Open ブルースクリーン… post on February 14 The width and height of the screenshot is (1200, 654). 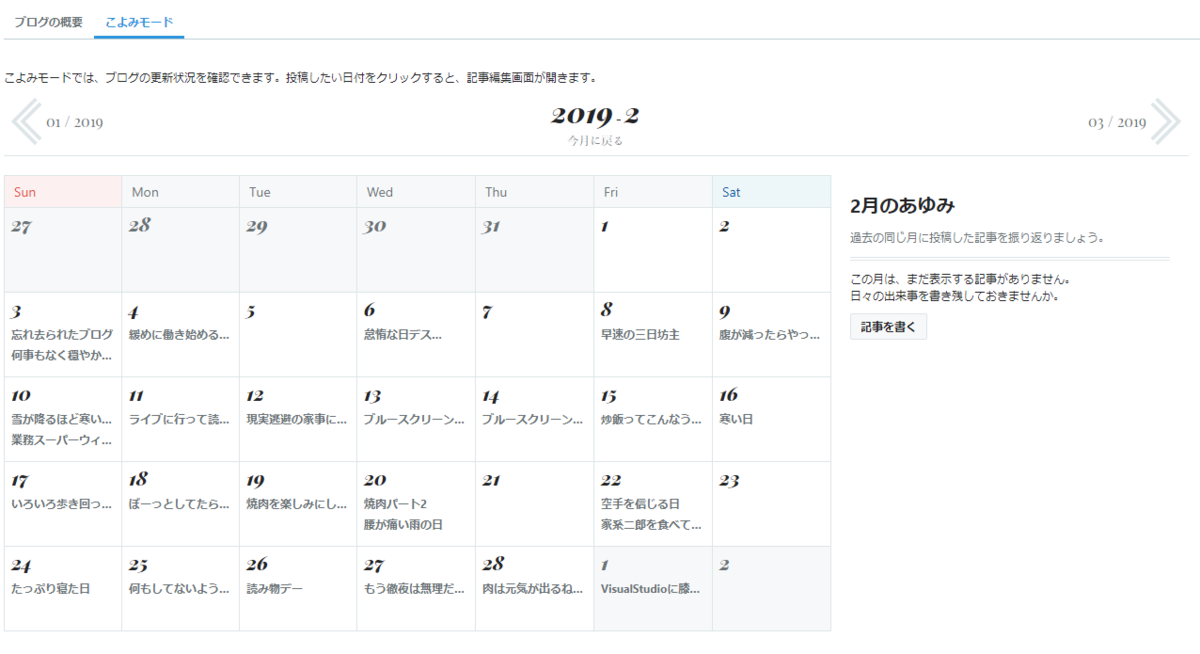point(532,419)
